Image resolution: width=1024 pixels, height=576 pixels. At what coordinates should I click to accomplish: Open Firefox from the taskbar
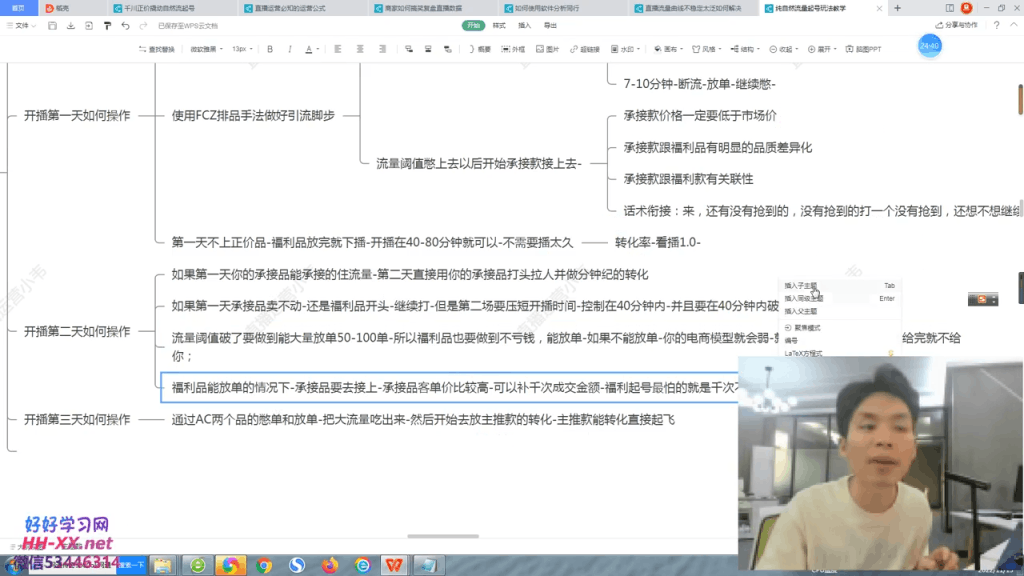click(329, 565)
